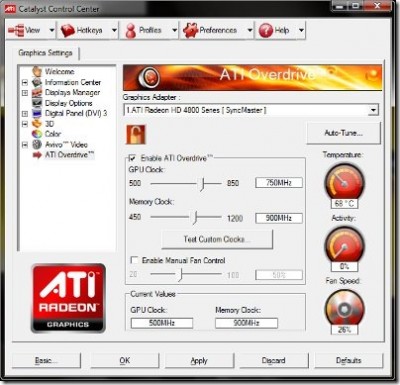Image resolution: width=400 pixels, height=385 pixels.
Task: Uncheck Enable ATI Overdrive checkbox
Action: click(133, 158)
